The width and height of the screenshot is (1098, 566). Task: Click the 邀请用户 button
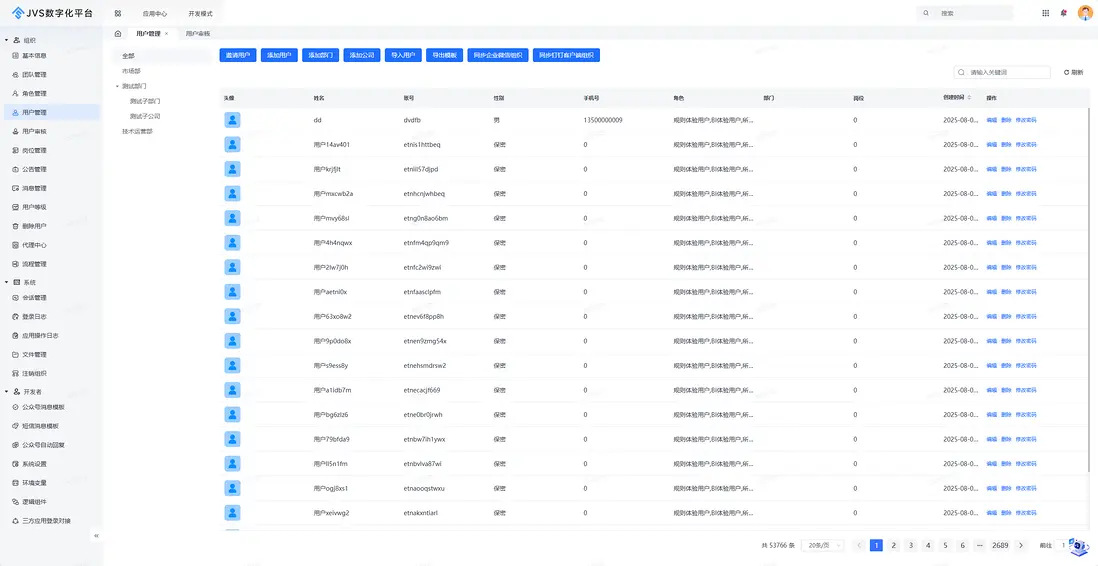pos(238,55)
